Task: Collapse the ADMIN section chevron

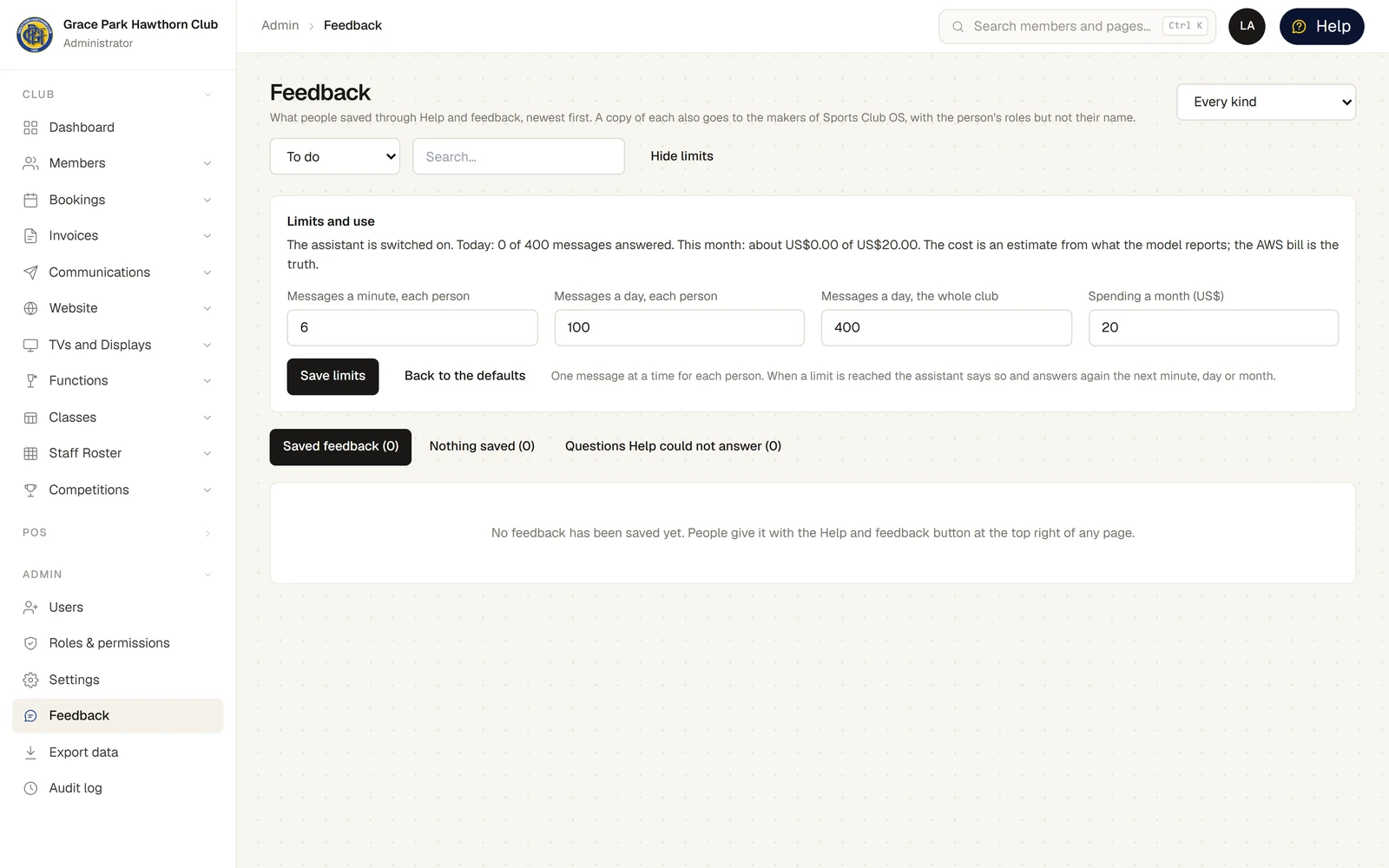Action: click(x=207, y=575)
